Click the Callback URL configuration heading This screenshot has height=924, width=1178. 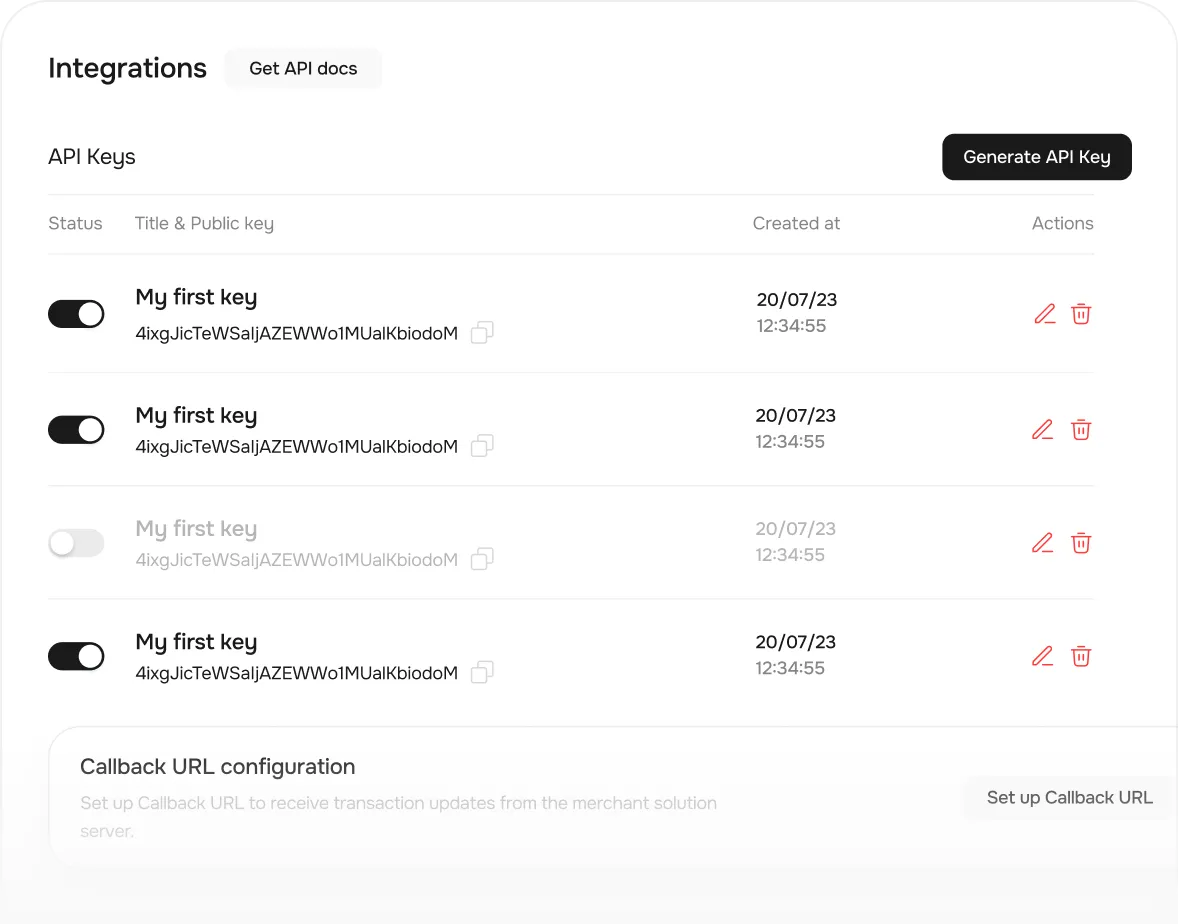[218, 767]
